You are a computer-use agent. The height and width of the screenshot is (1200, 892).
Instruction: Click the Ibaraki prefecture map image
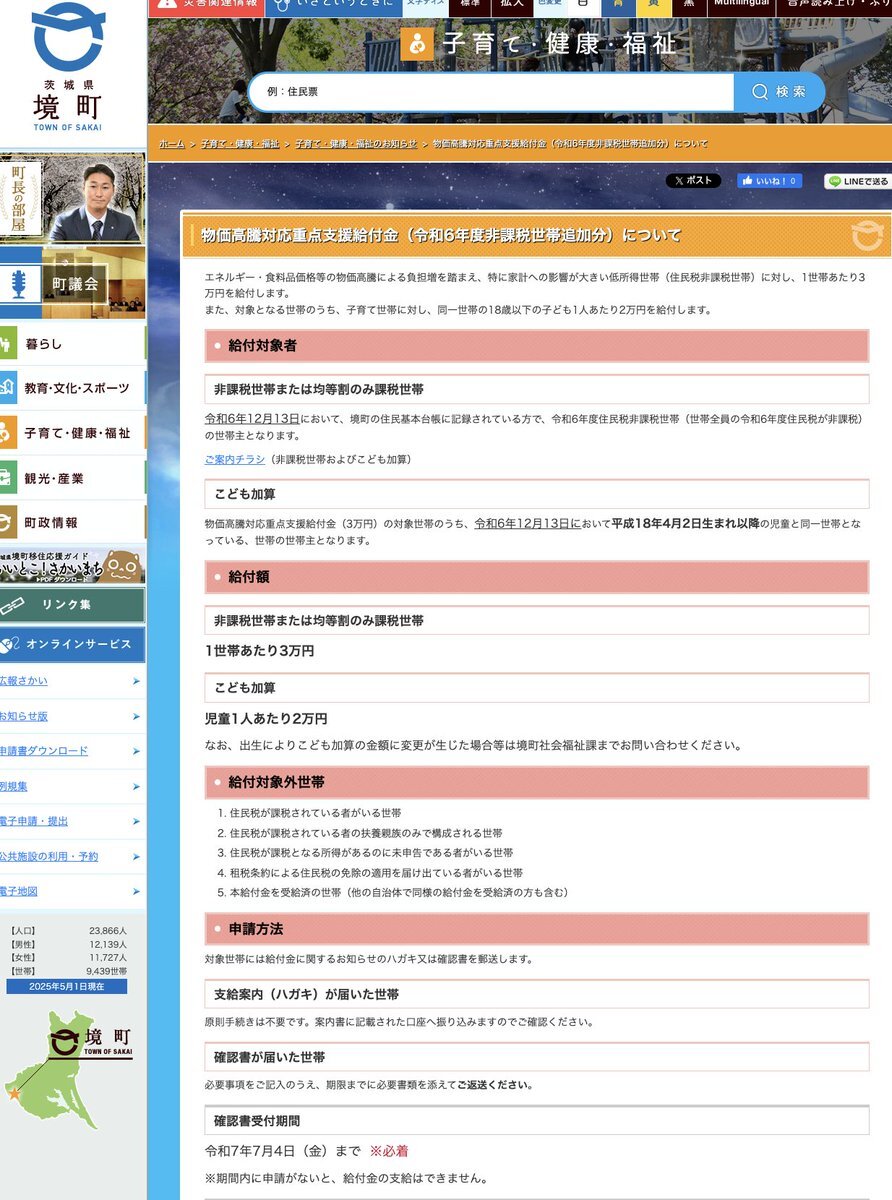[70, 1070]
